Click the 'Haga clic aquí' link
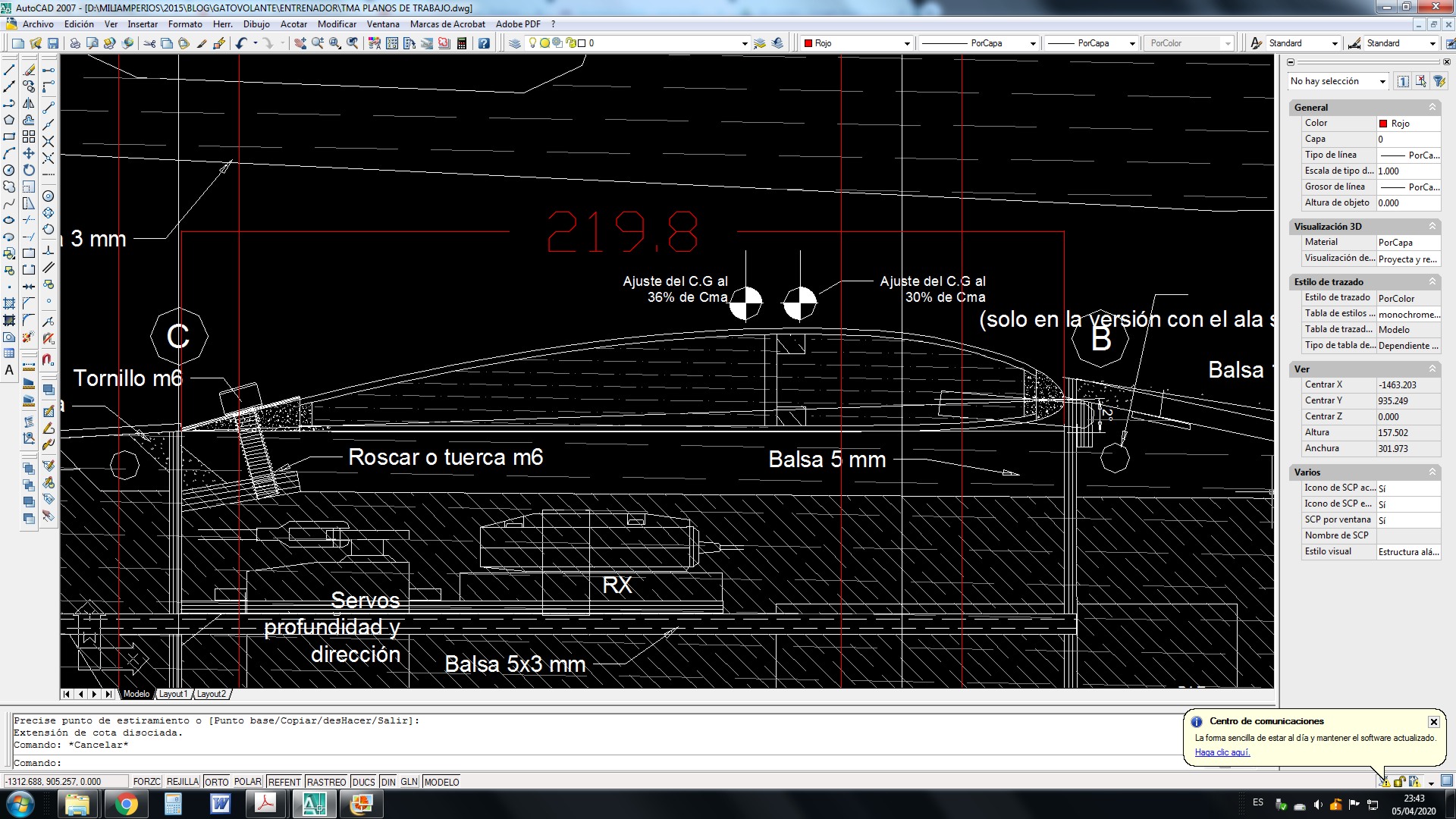This screenshot has width=1456, height=819. 1222,752
